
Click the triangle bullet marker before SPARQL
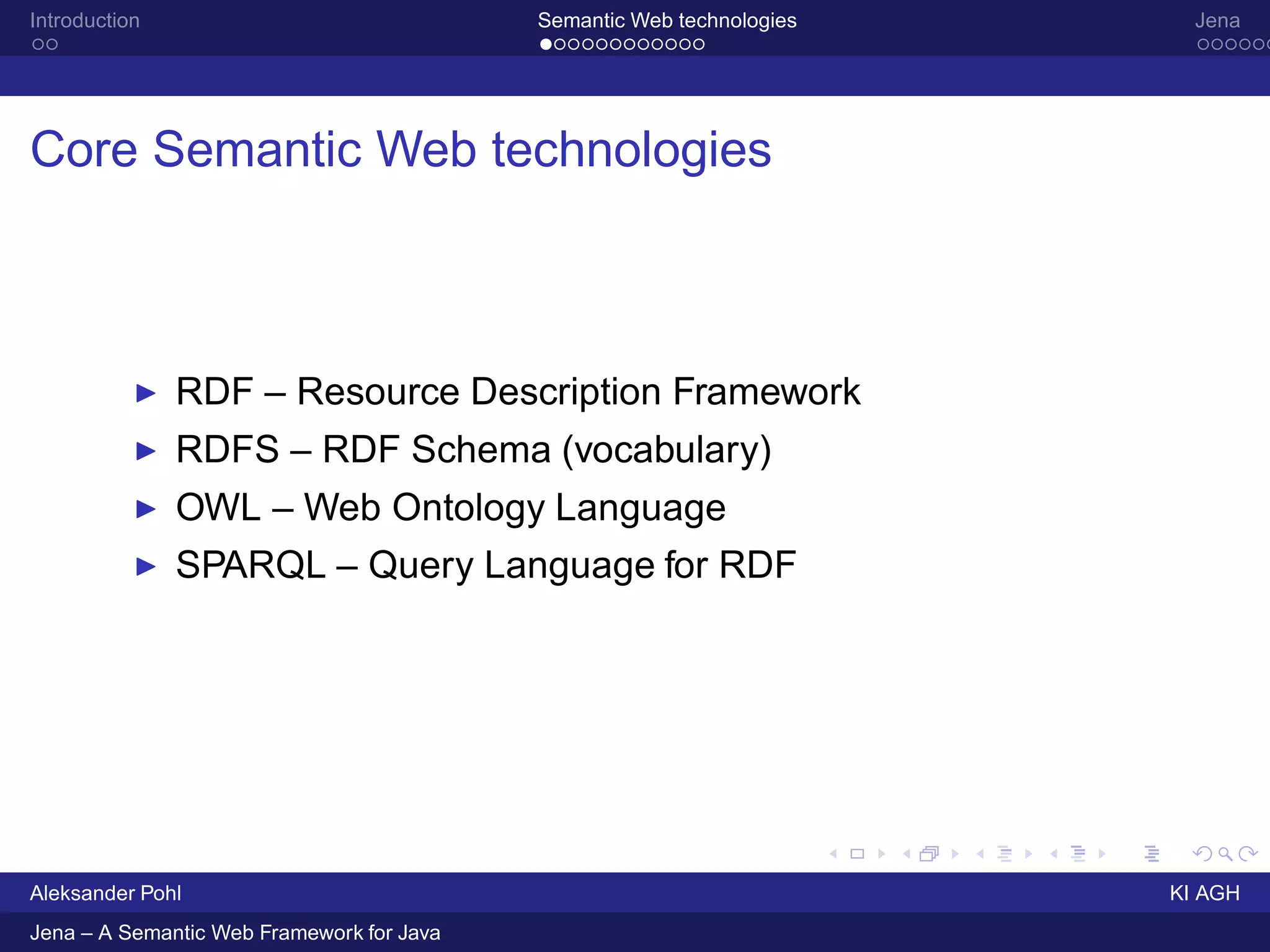146,566
